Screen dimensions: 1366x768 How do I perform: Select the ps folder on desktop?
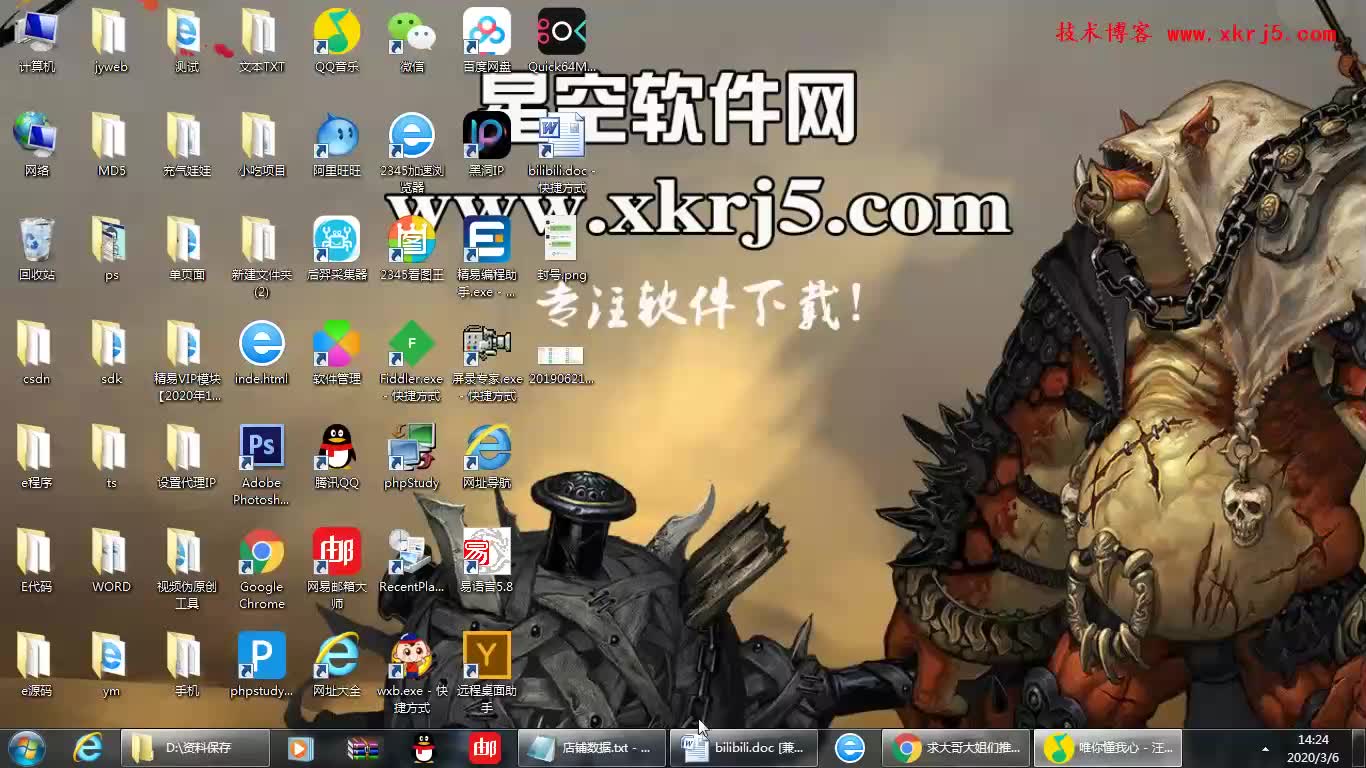click(x=111, y=248)
